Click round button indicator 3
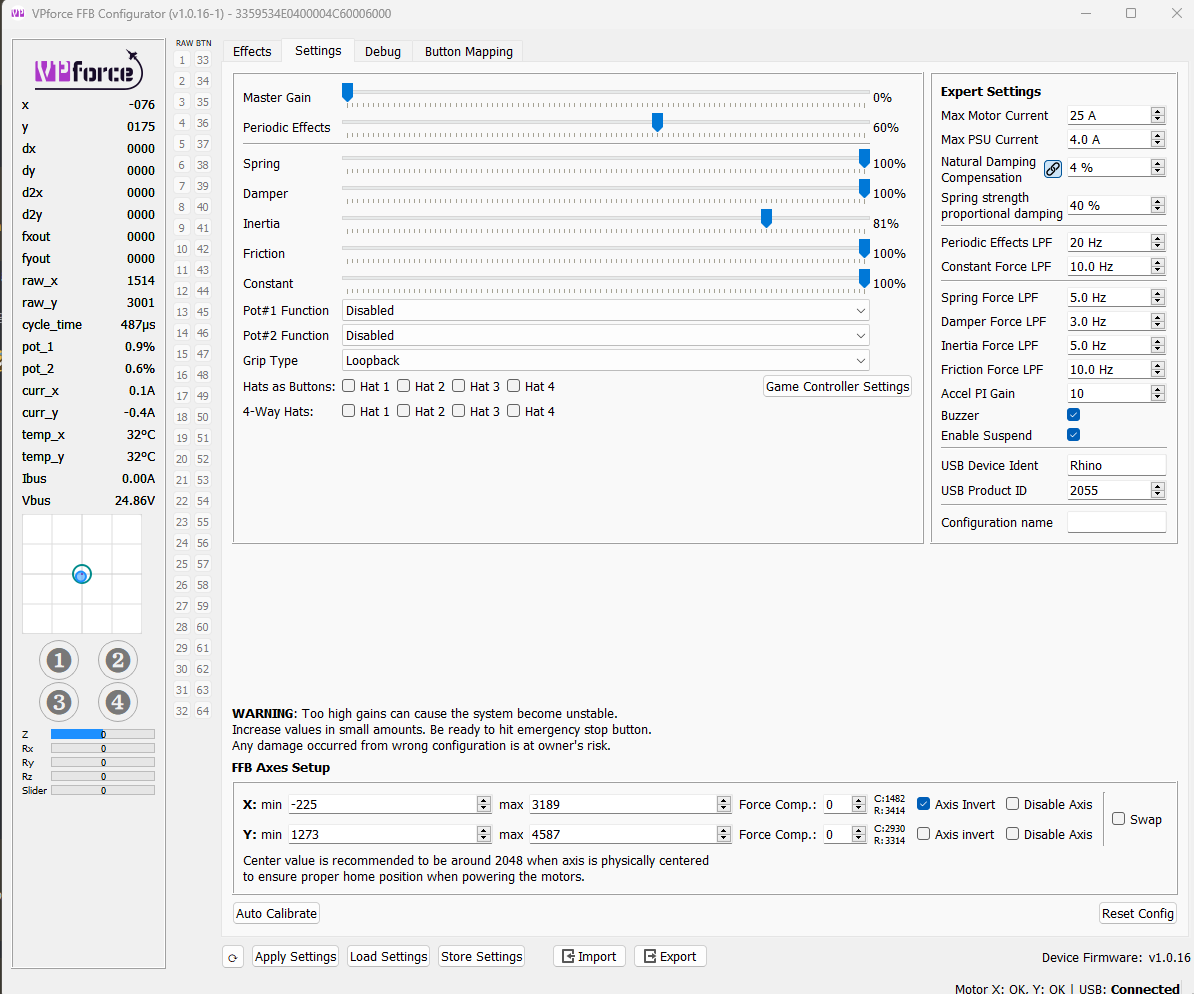Screen dimensions: 1194x994 pos(59,702)
